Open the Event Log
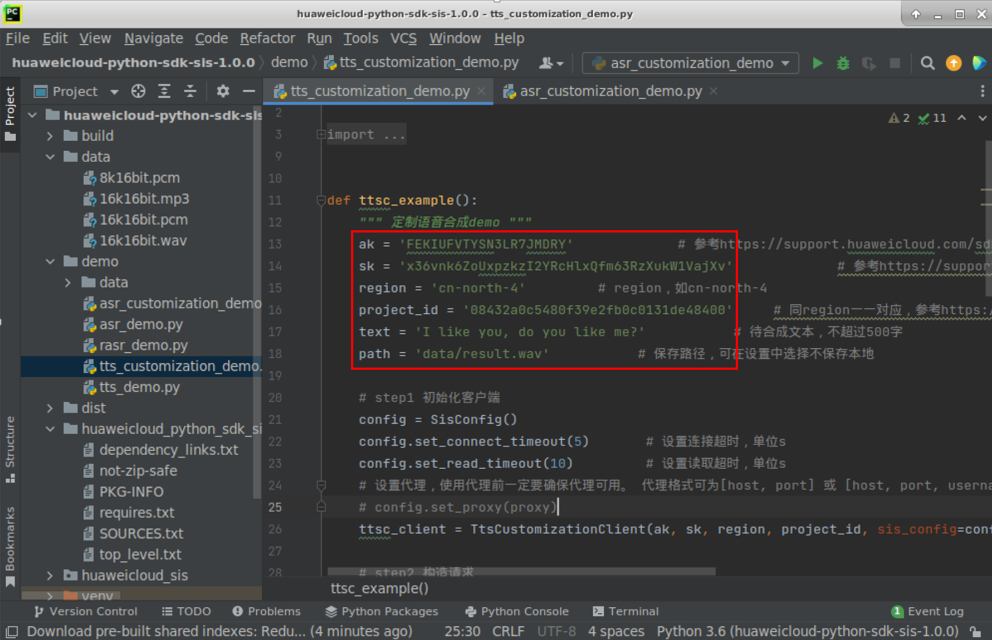Image resolution: width=992 pixels, height=640 pixels. pos(927,612)
